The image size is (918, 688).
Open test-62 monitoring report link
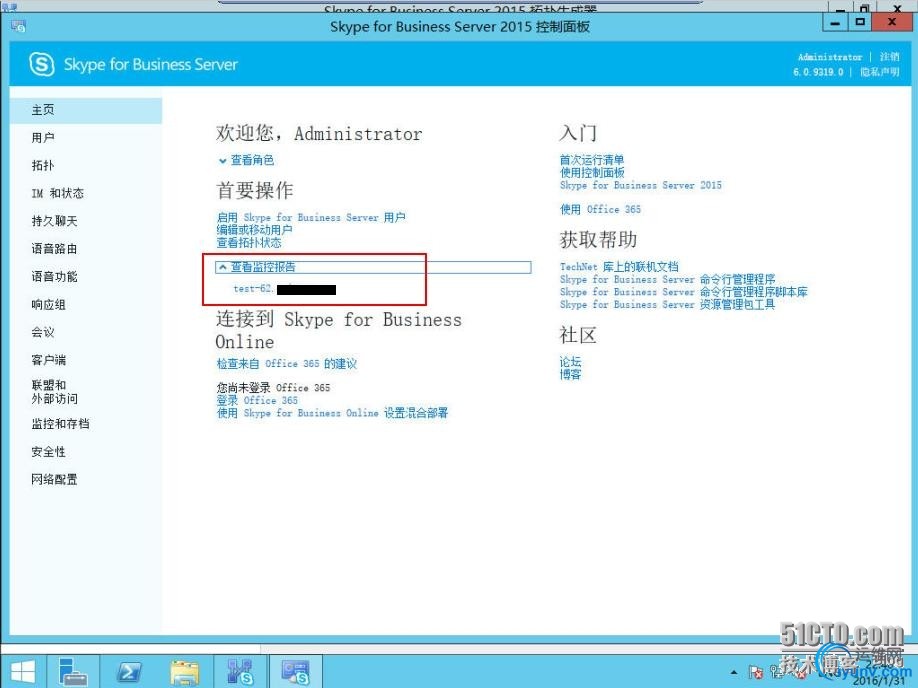click(x=285, y=289)
